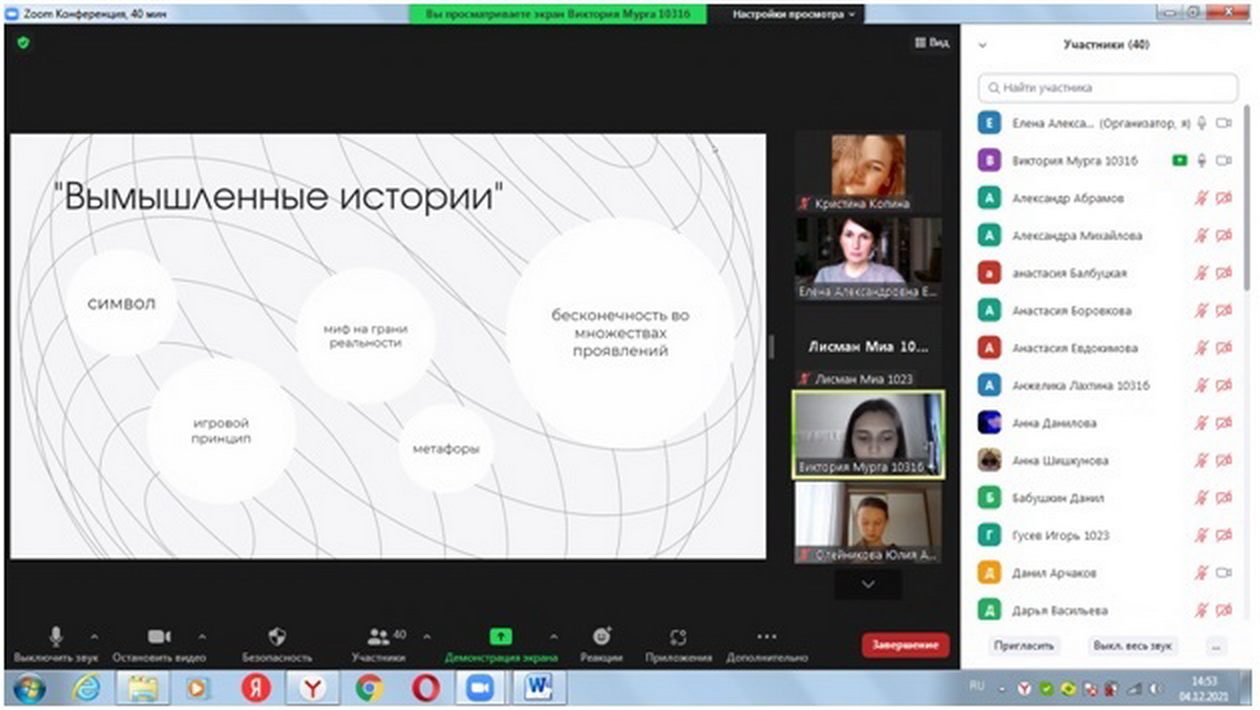
Task: Select Бабушкин Данил in participants list
Action: [1105, 498]
